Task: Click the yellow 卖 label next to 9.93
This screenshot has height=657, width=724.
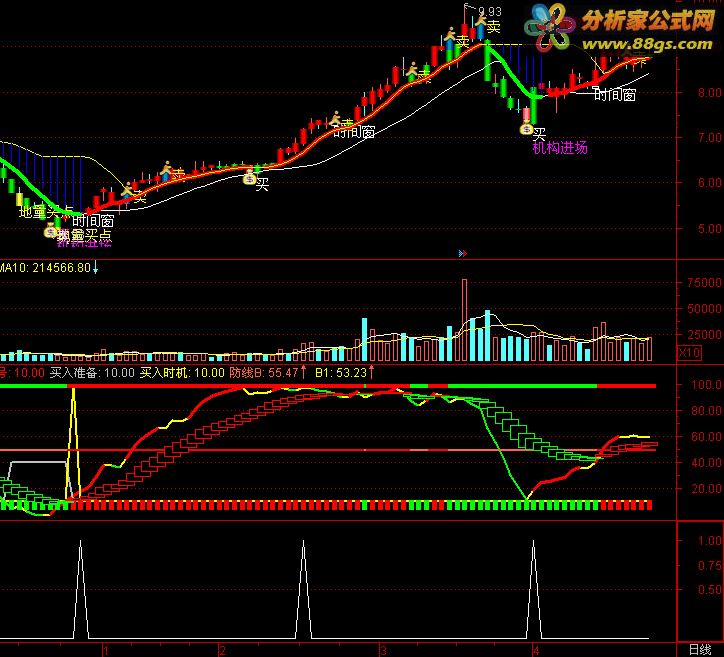Action: (x=494, y=27)
